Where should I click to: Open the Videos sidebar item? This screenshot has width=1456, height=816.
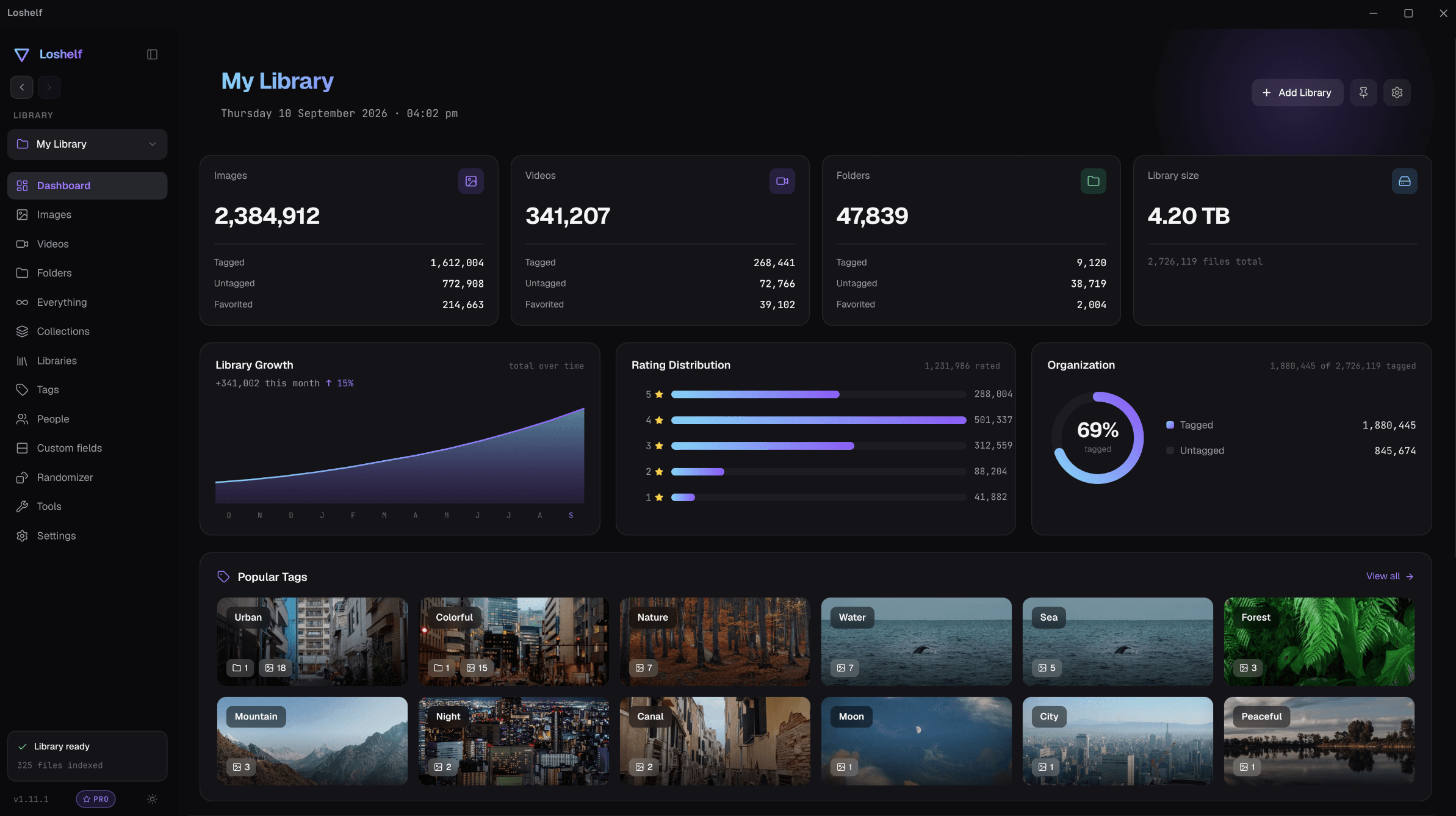click(87, 244)
